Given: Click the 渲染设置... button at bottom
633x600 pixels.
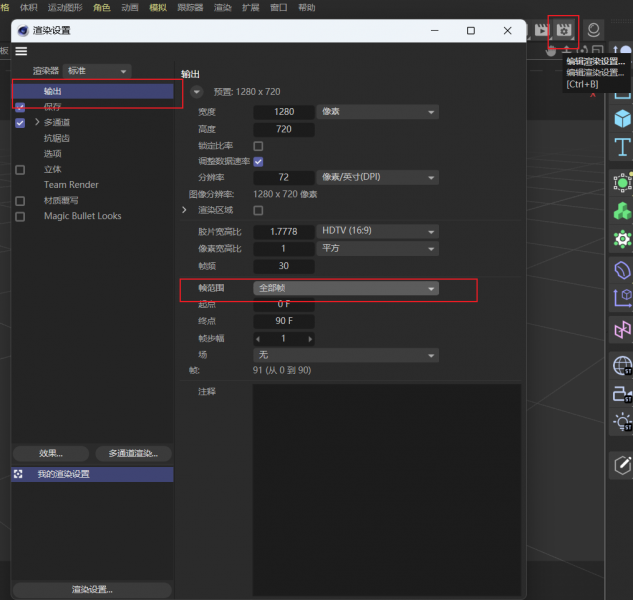Looking at the screenshot, I should point(92,590).
